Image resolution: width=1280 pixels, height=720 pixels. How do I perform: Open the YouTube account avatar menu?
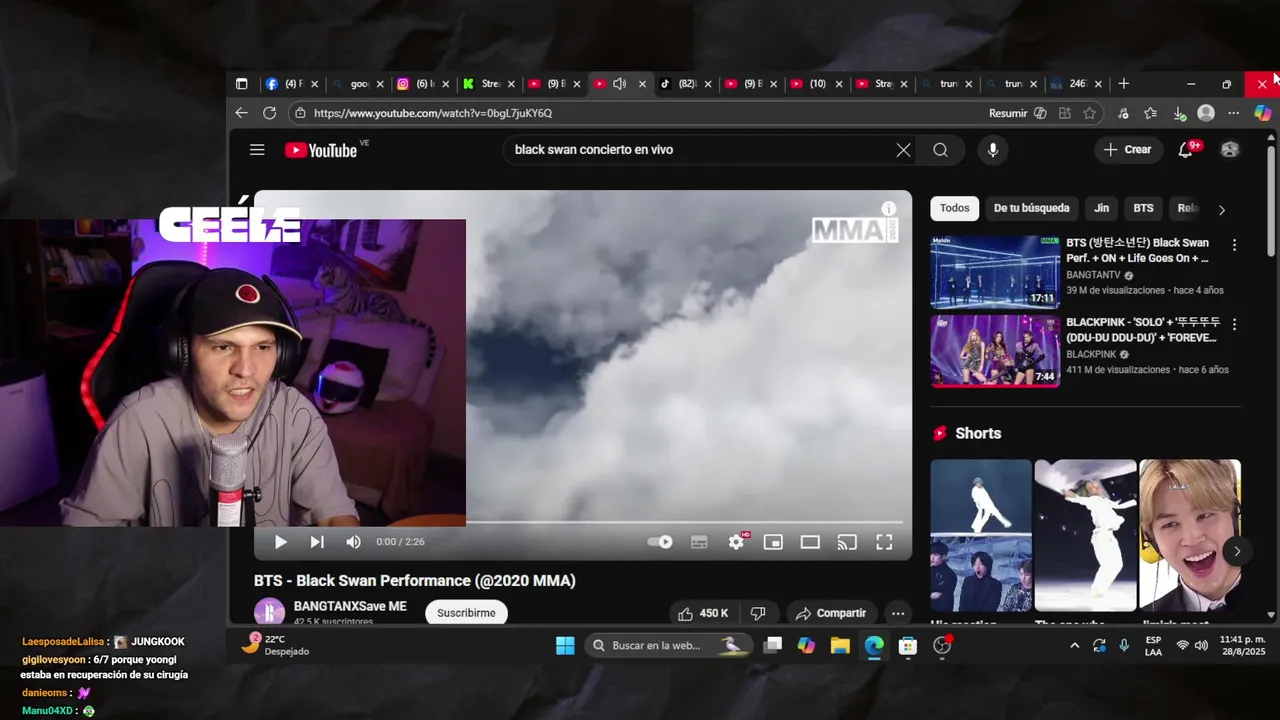click(1230, 150)
